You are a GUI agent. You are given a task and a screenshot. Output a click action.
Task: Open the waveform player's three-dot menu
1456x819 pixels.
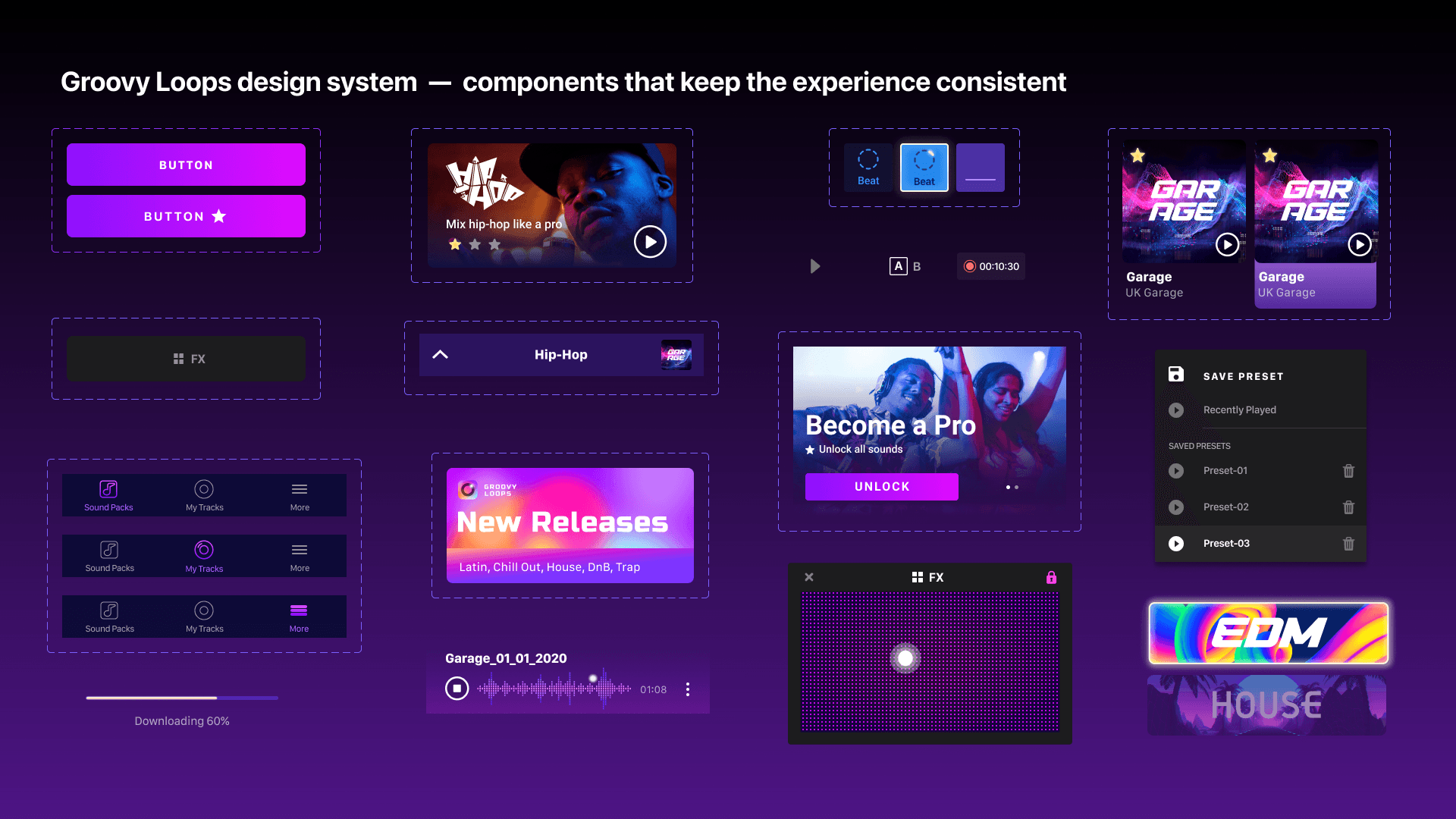[x=688, y=689]
